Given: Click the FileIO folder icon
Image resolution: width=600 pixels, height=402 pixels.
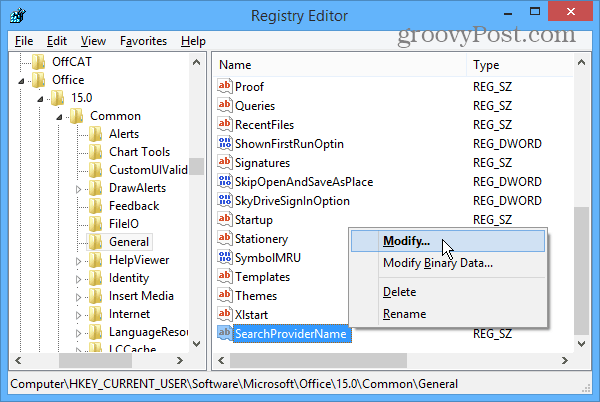Looking at the screenshot, I should pyautogui.click(x=96, y=224).
